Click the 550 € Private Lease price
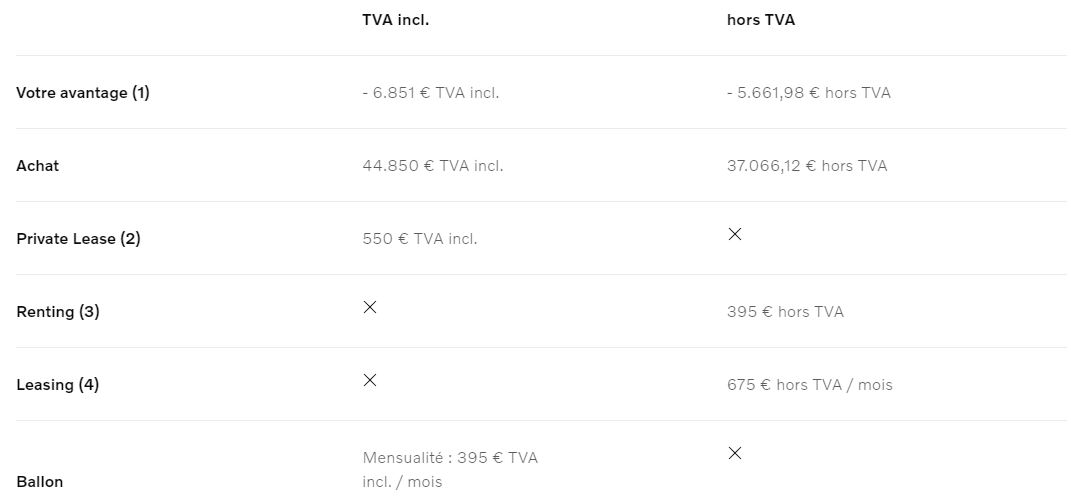The image size is (1071, 498). point(419,239)
